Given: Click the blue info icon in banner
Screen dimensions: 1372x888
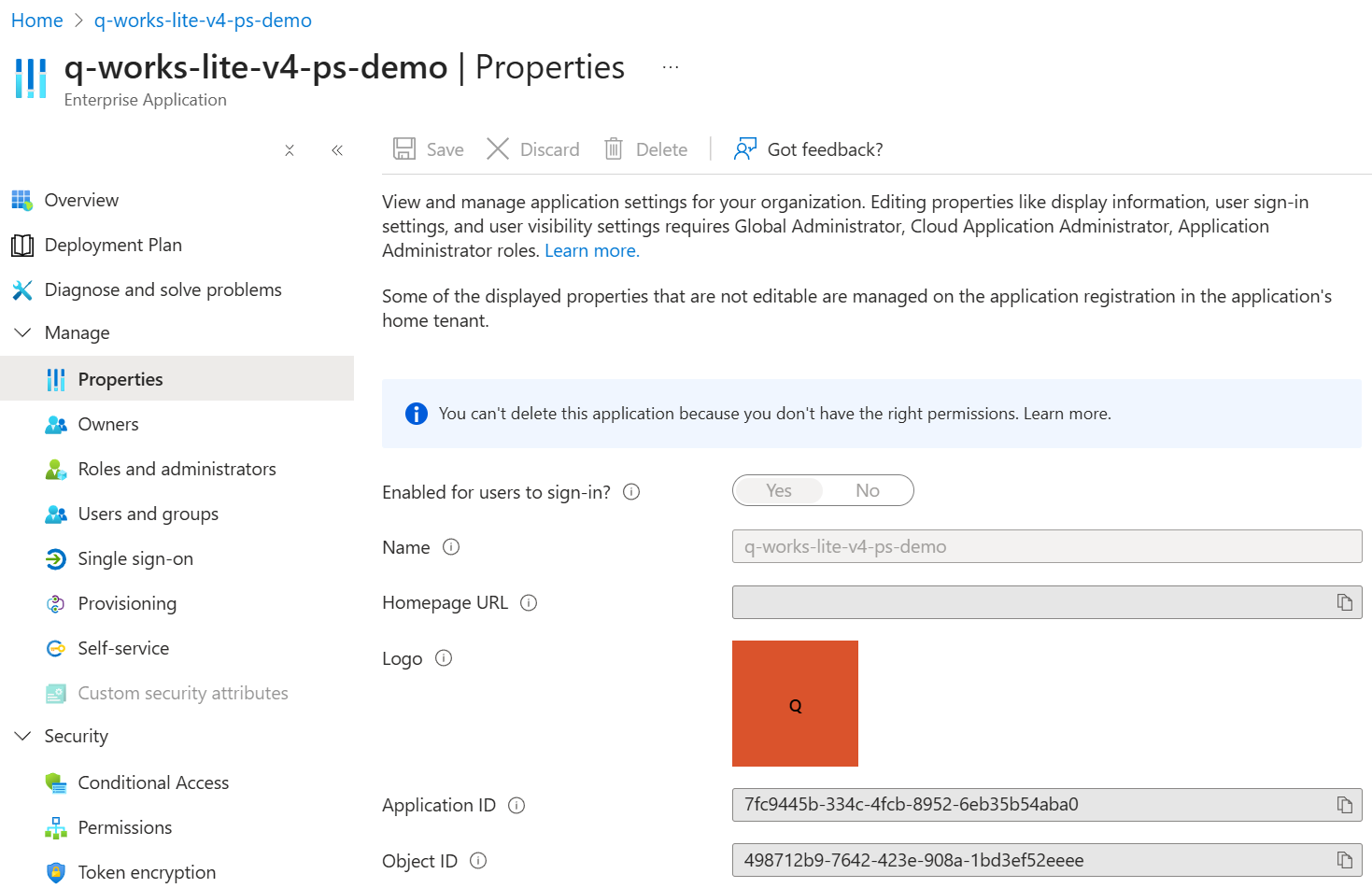Looking at the screenshot, I should point(417,414).
